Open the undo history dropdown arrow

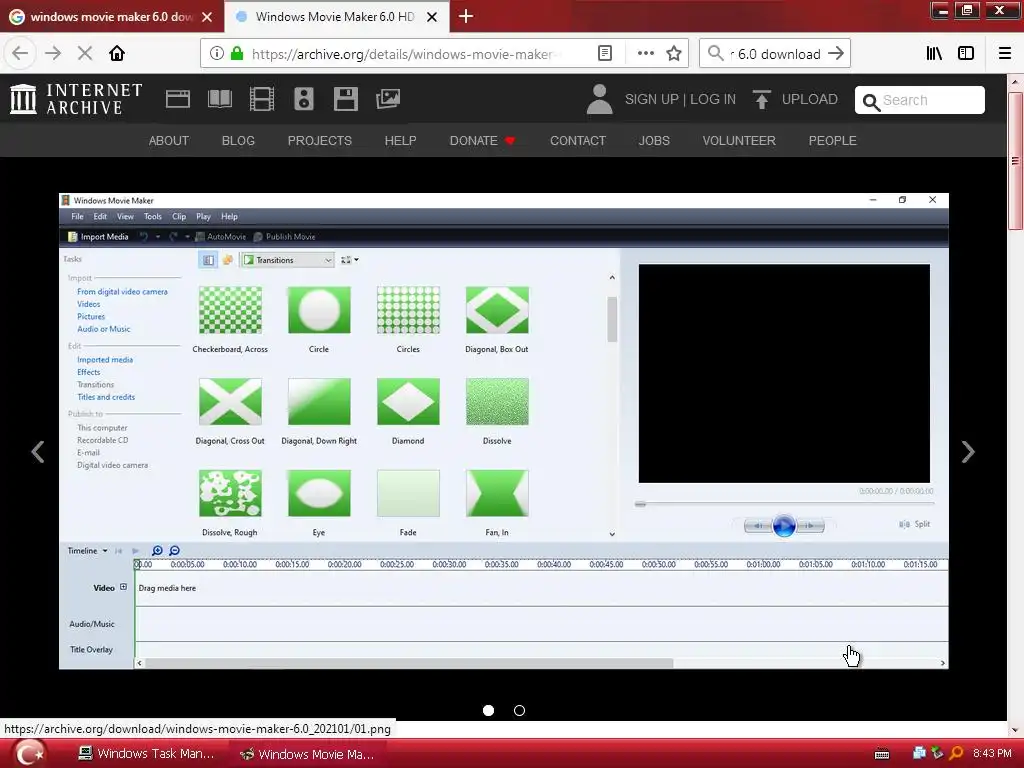tap(157, 236)
